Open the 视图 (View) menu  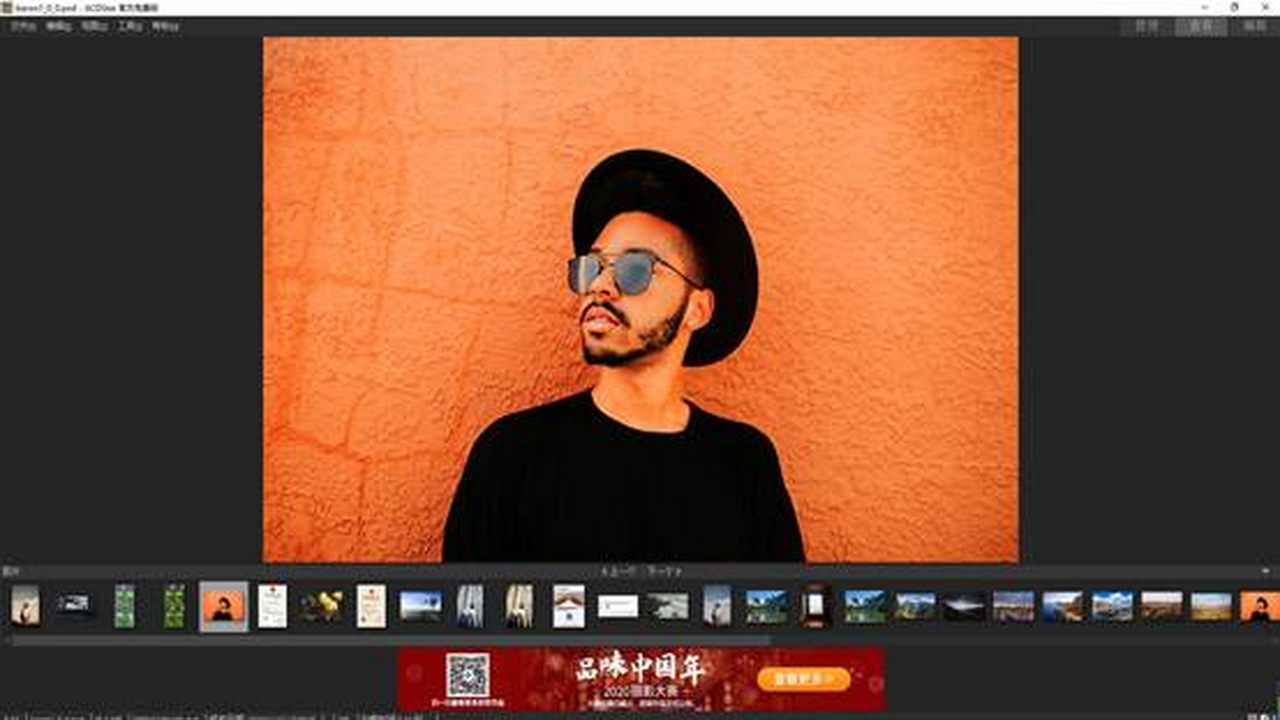coord(94,26)
